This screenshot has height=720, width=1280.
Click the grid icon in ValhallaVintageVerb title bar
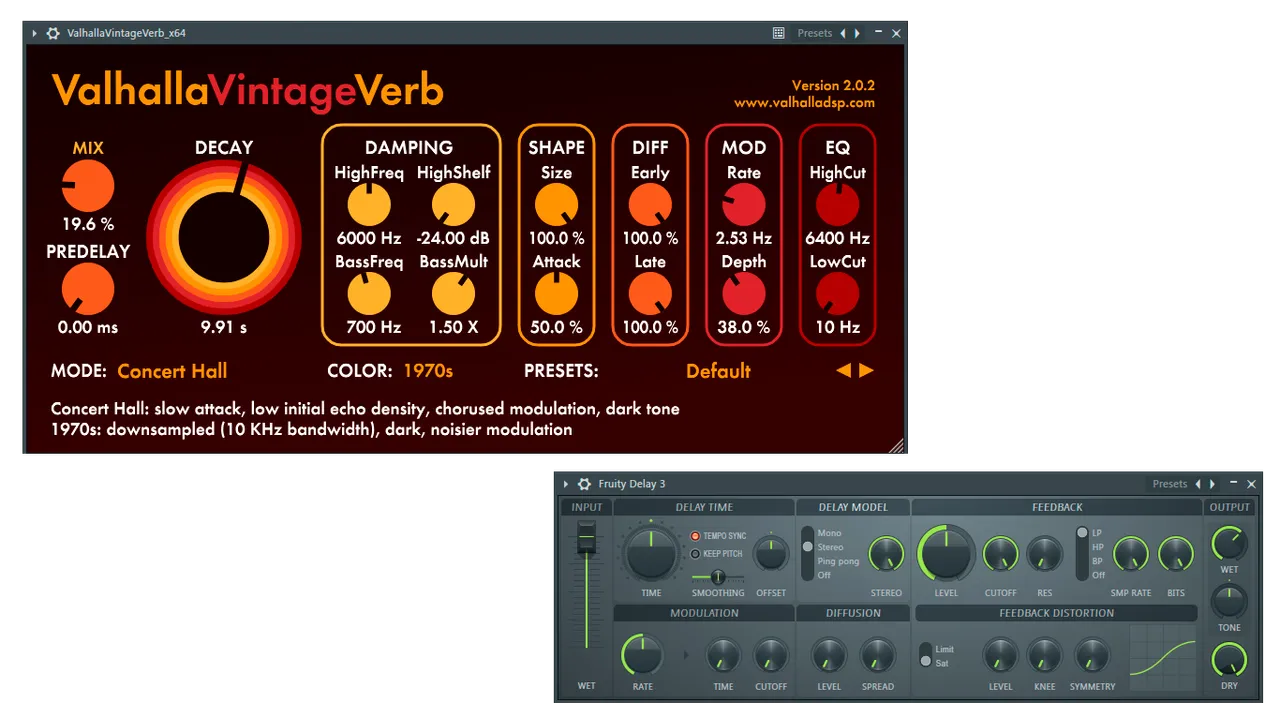(779, 33)
